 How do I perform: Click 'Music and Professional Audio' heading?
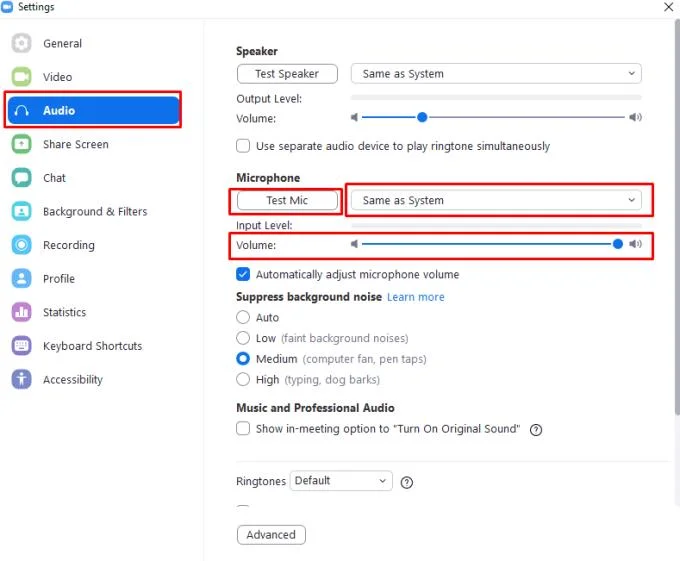tap(315, 408)
